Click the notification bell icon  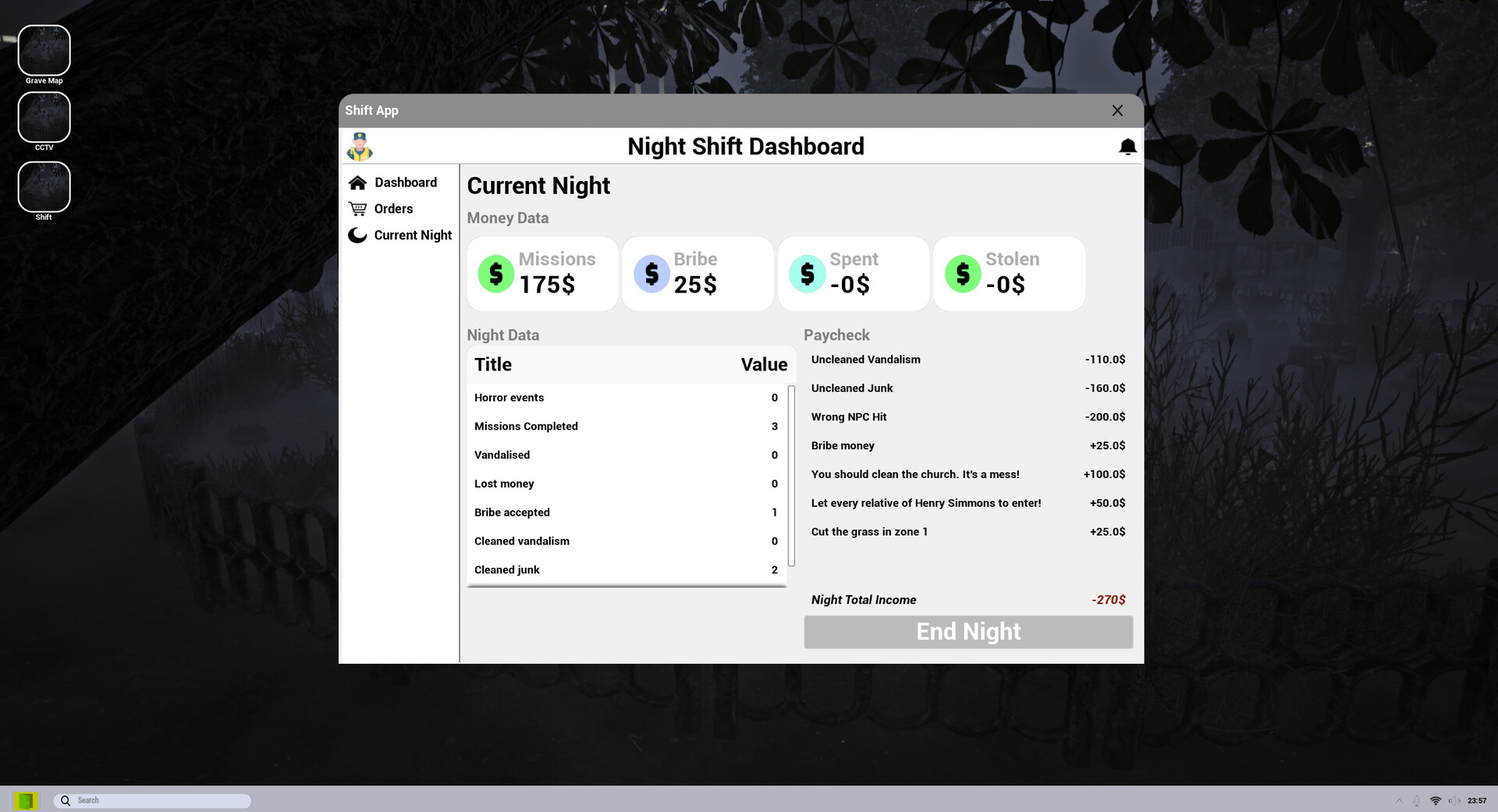tap(1126, 146)
